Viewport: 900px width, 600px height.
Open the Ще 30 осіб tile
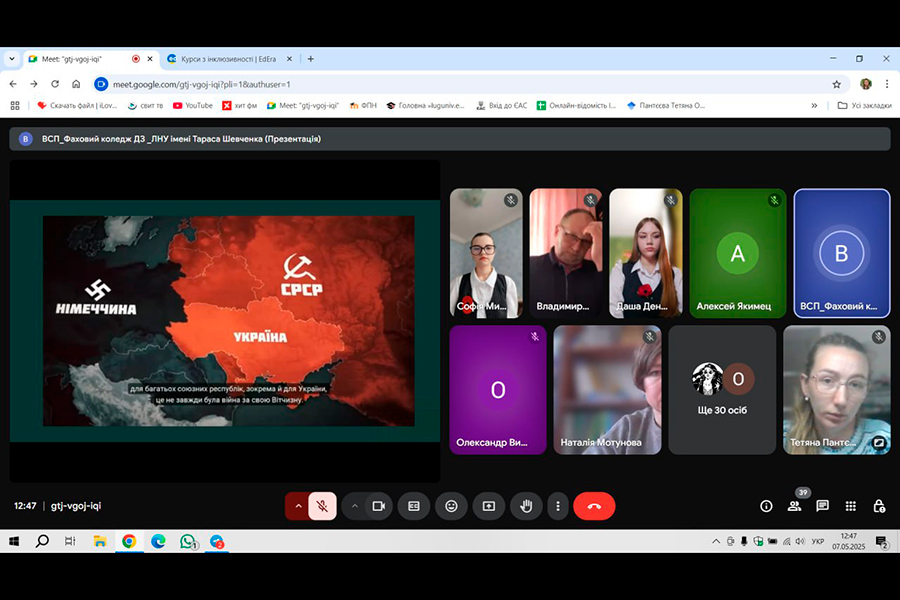click(722, 390)
